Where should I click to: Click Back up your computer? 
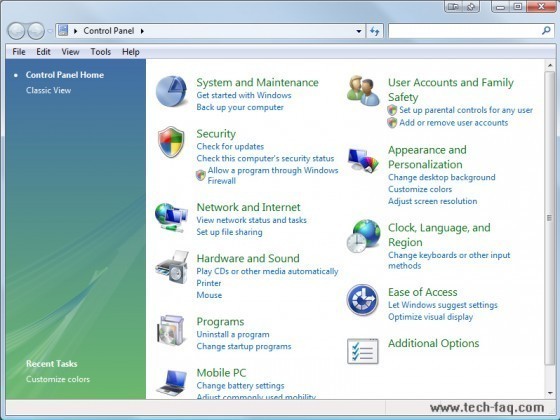240,107
